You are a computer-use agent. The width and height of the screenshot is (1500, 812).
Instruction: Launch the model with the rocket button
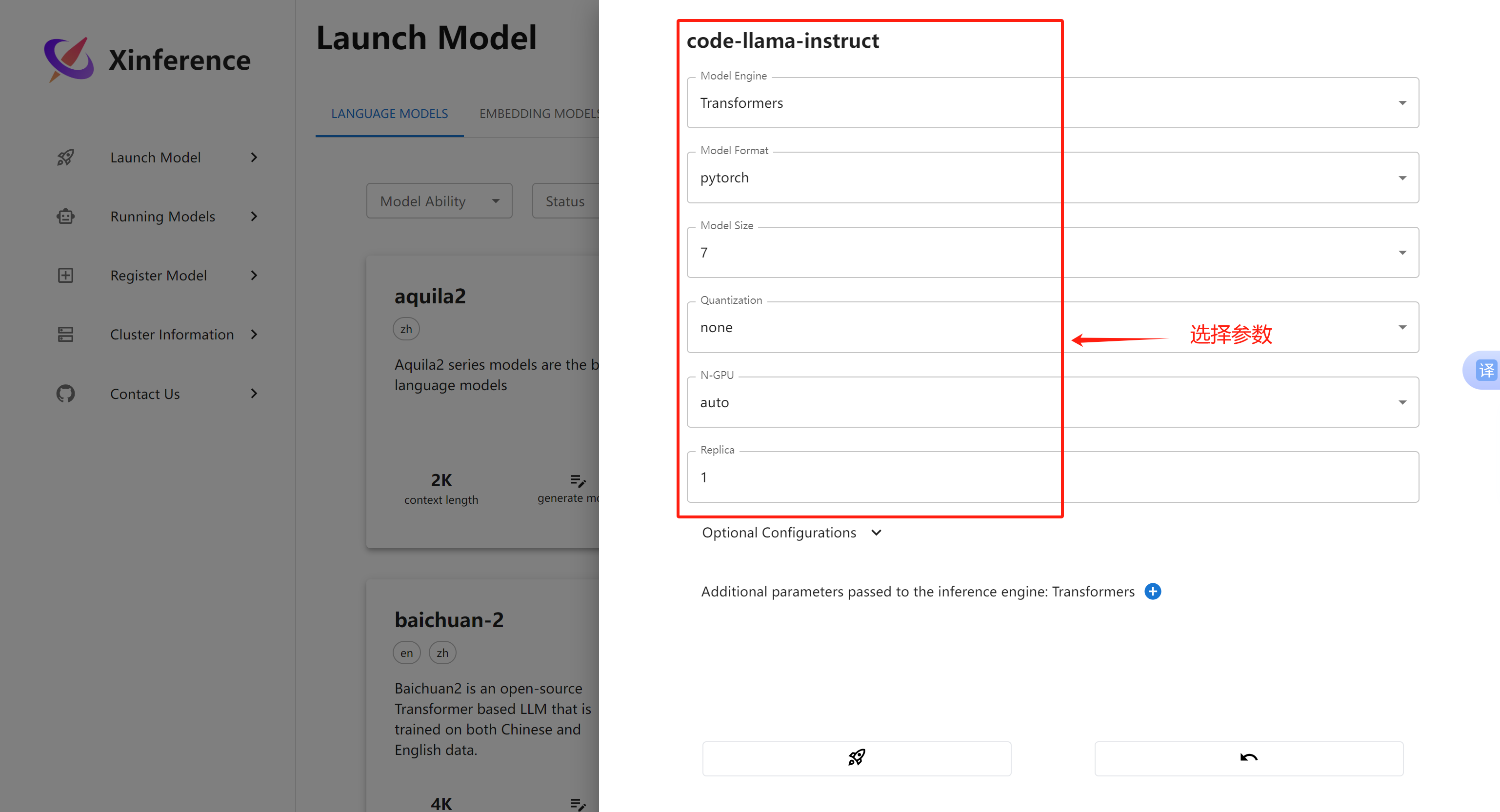pos(857,758)
